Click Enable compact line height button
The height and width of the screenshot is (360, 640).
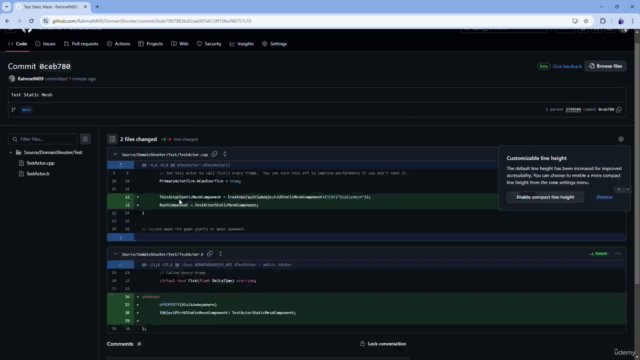click(545, 197)
